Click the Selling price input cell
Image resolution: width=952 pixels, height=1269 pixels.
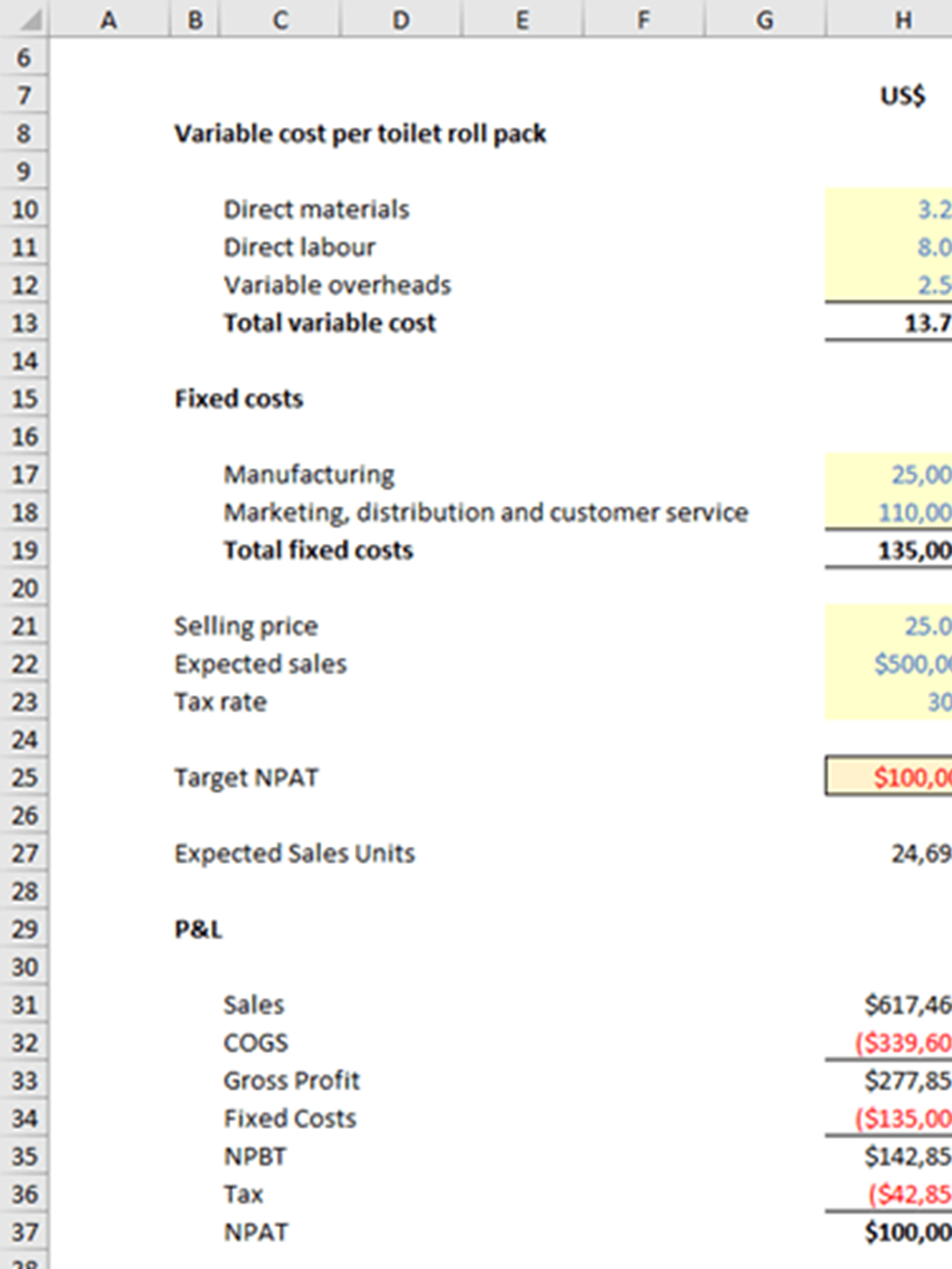[892, 626]
